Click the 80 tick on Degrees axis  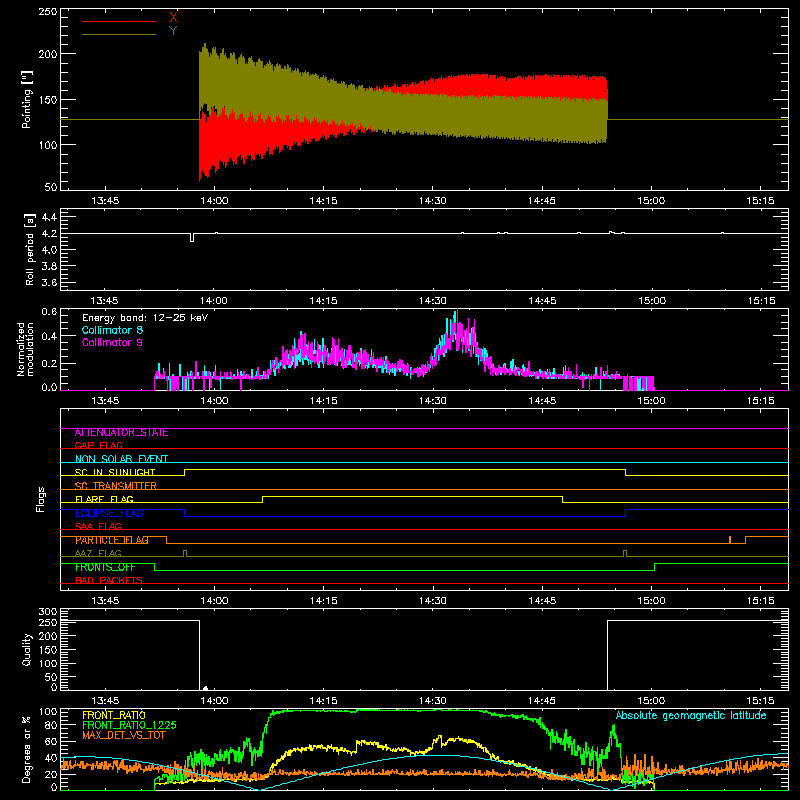click(51, 725)
